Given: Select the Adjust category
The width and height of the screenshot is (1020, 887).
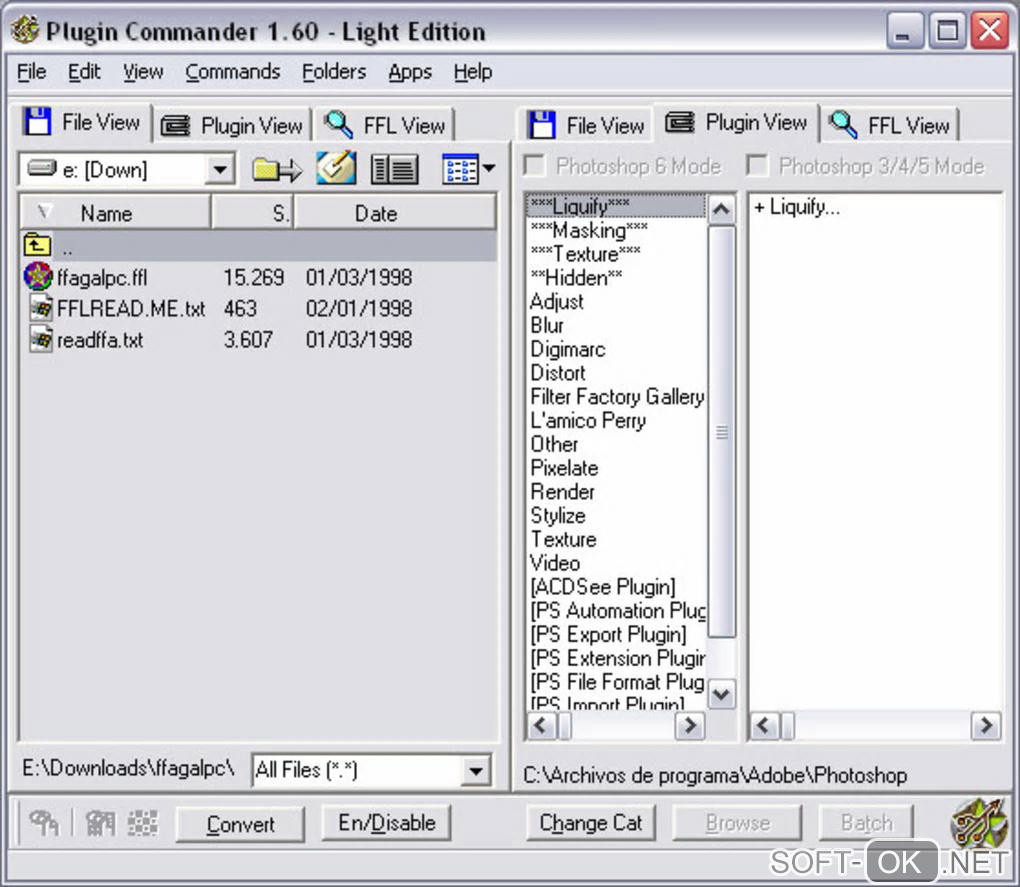Looking at the screenshot, I should point(615,301).
